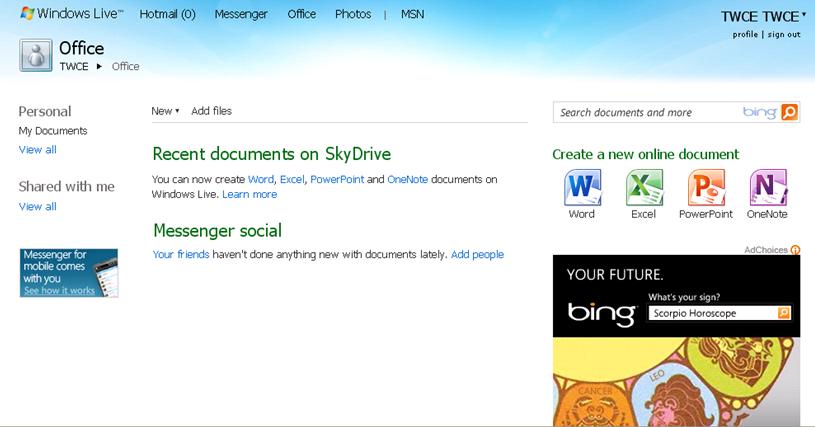Click the AdChoices info icon
Image resolution: width=815 pixels, height=427 pixels.
pos(795,250)
